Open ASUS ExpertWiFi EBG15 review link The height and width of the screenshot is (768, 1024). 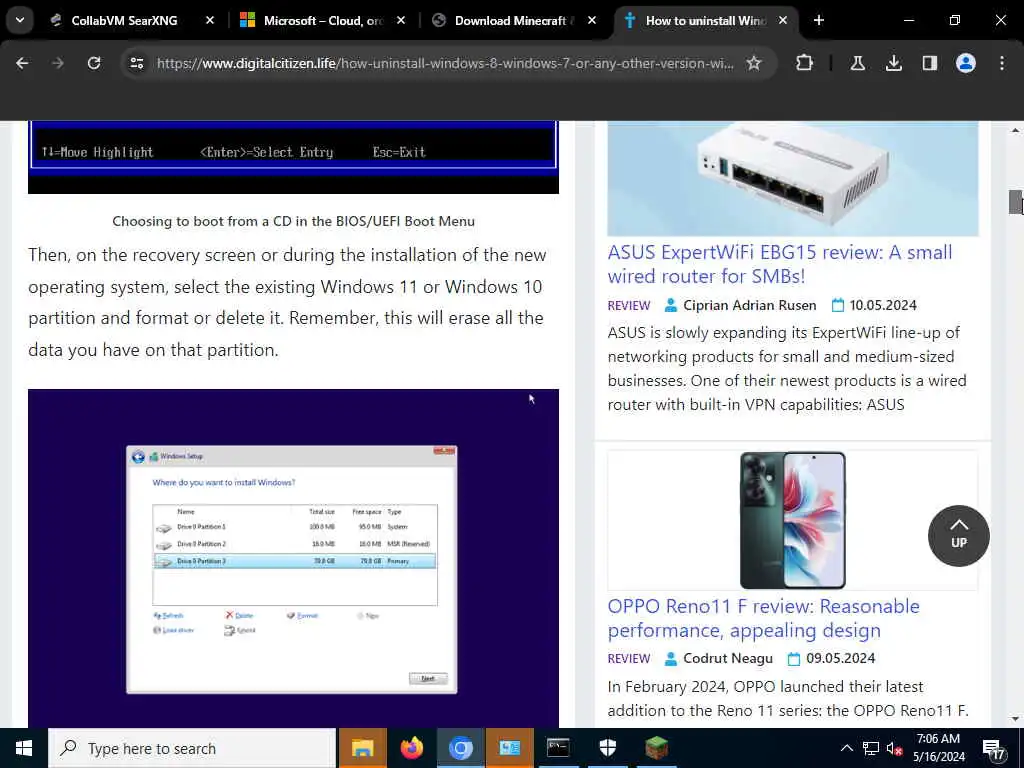click(780, 264)
